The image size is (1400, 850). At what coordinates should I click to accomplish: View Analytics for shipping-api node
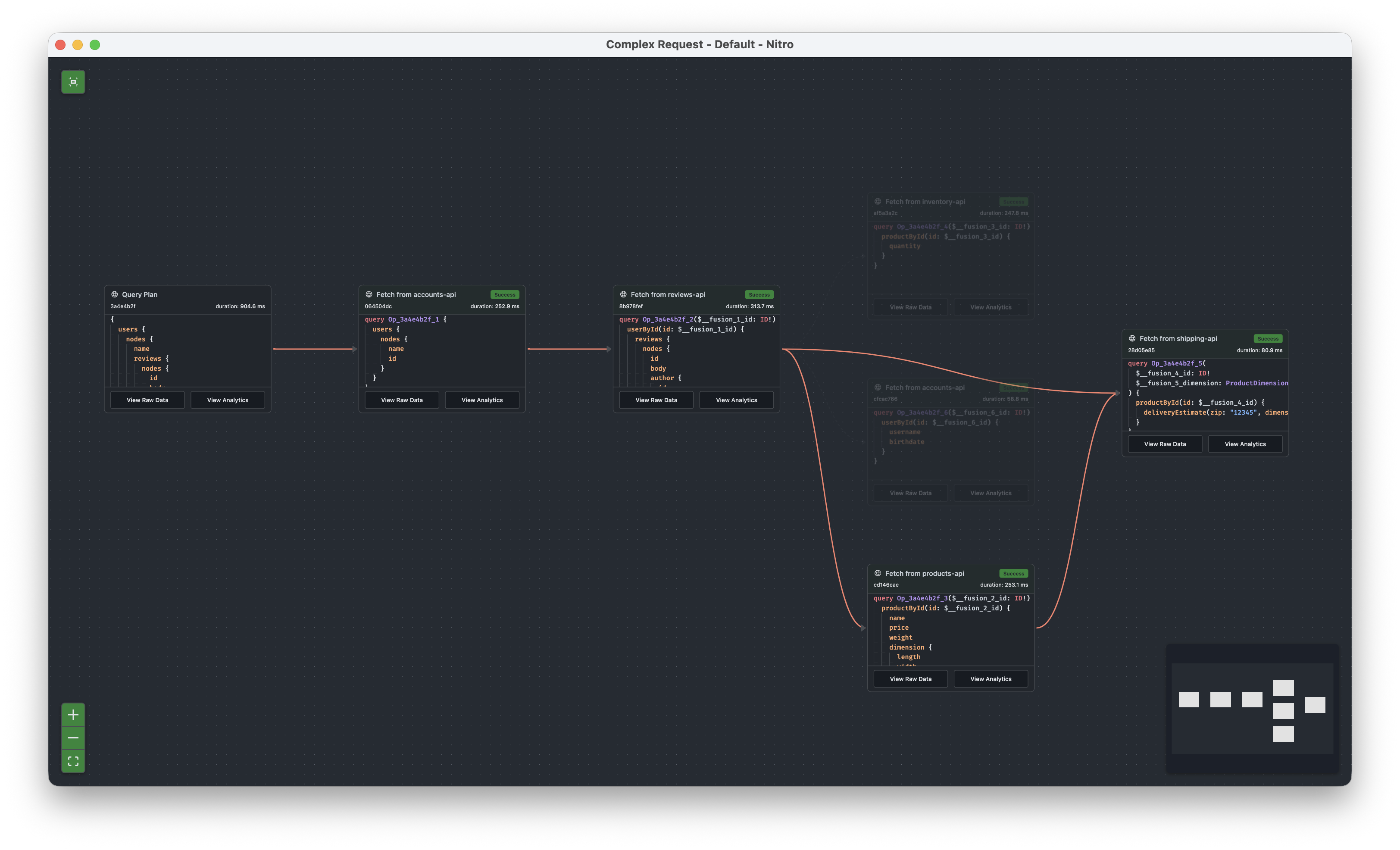(x=1245, y=444)
